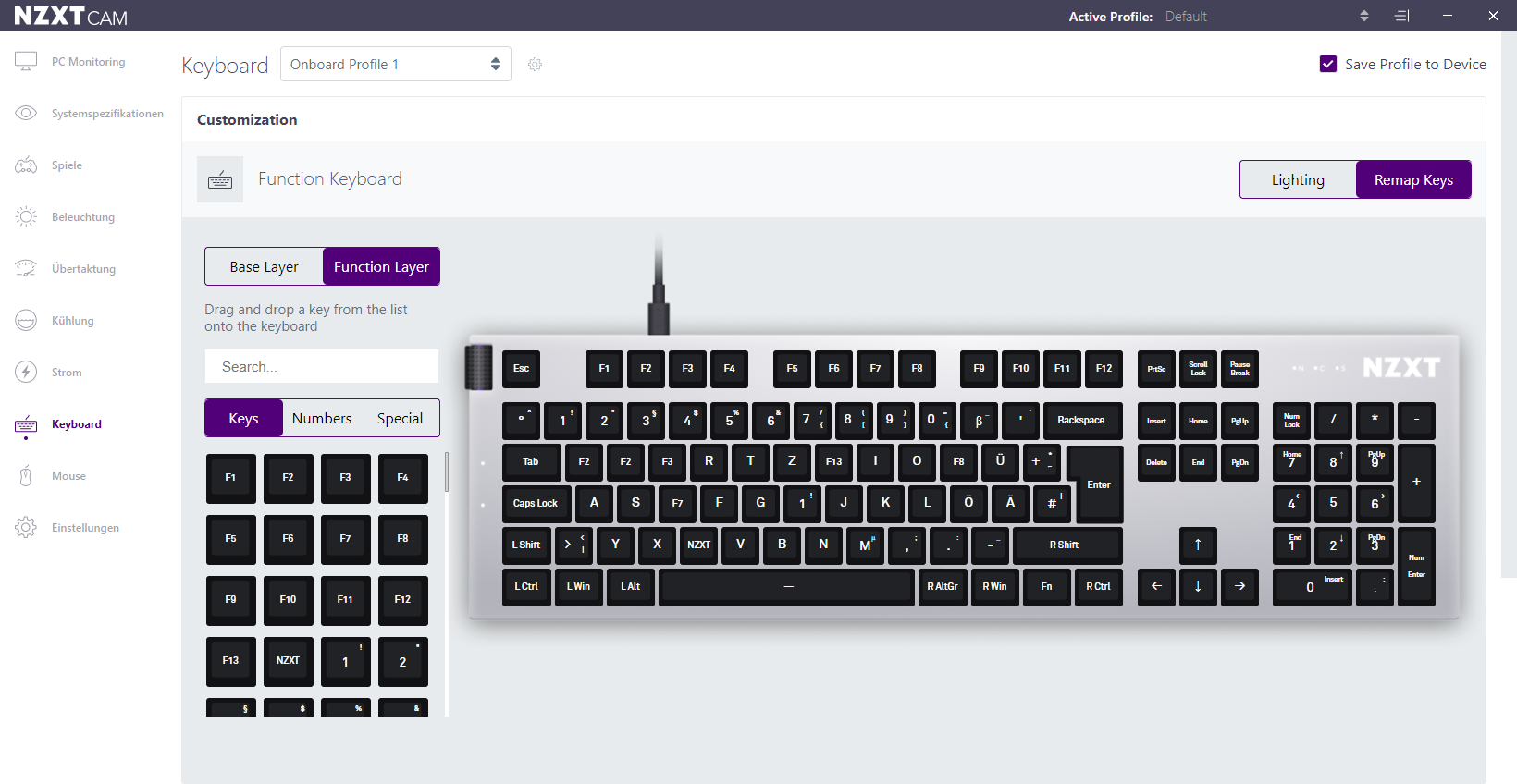The image size is (1517, 784).
Task: Switch to Lighting mode toggle
Action: click(x=1298, y=179)
